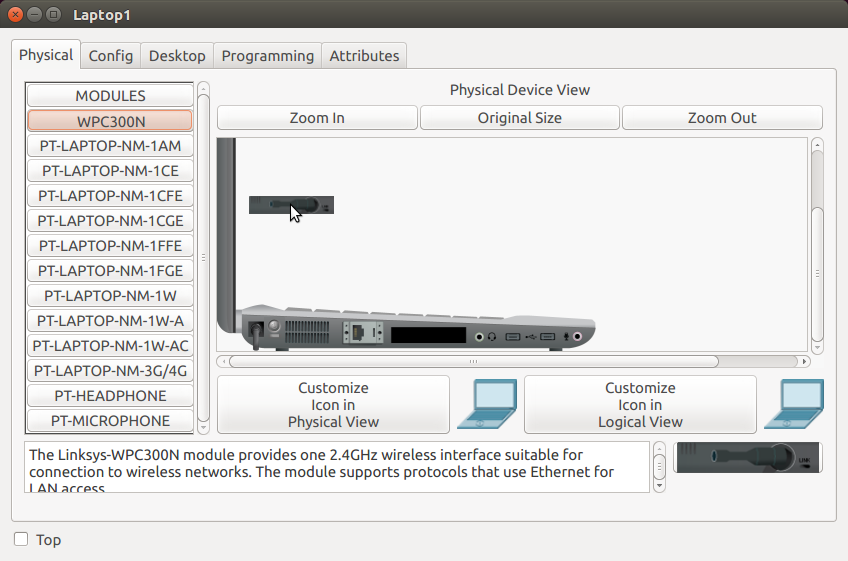Click the laptop icon beside Physical View customize
This screenshot has width=848, height=561.
click(487, 404)
